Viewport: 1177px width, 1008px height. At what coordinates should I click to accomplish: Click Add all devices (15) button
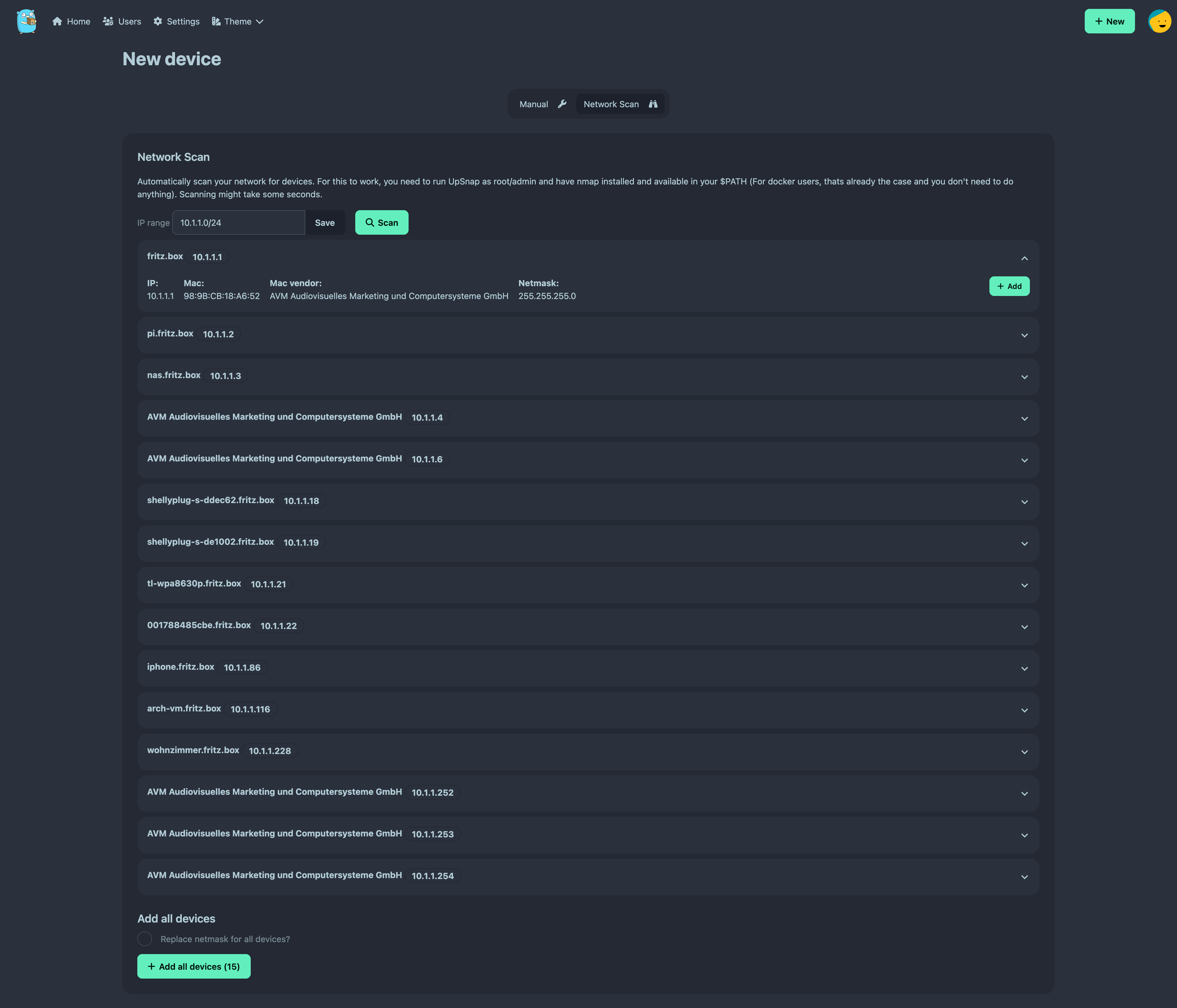pyautogui.click(x=194, y=966)
